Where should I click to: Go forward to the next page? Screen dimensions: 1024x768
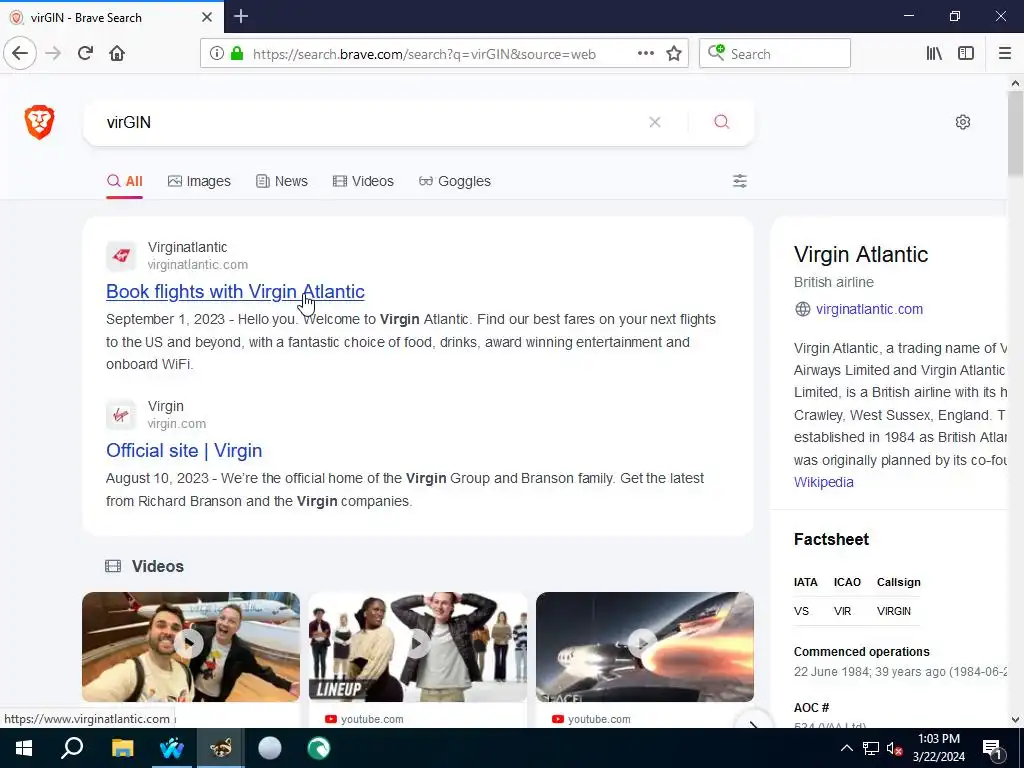(x=53, y=54)
